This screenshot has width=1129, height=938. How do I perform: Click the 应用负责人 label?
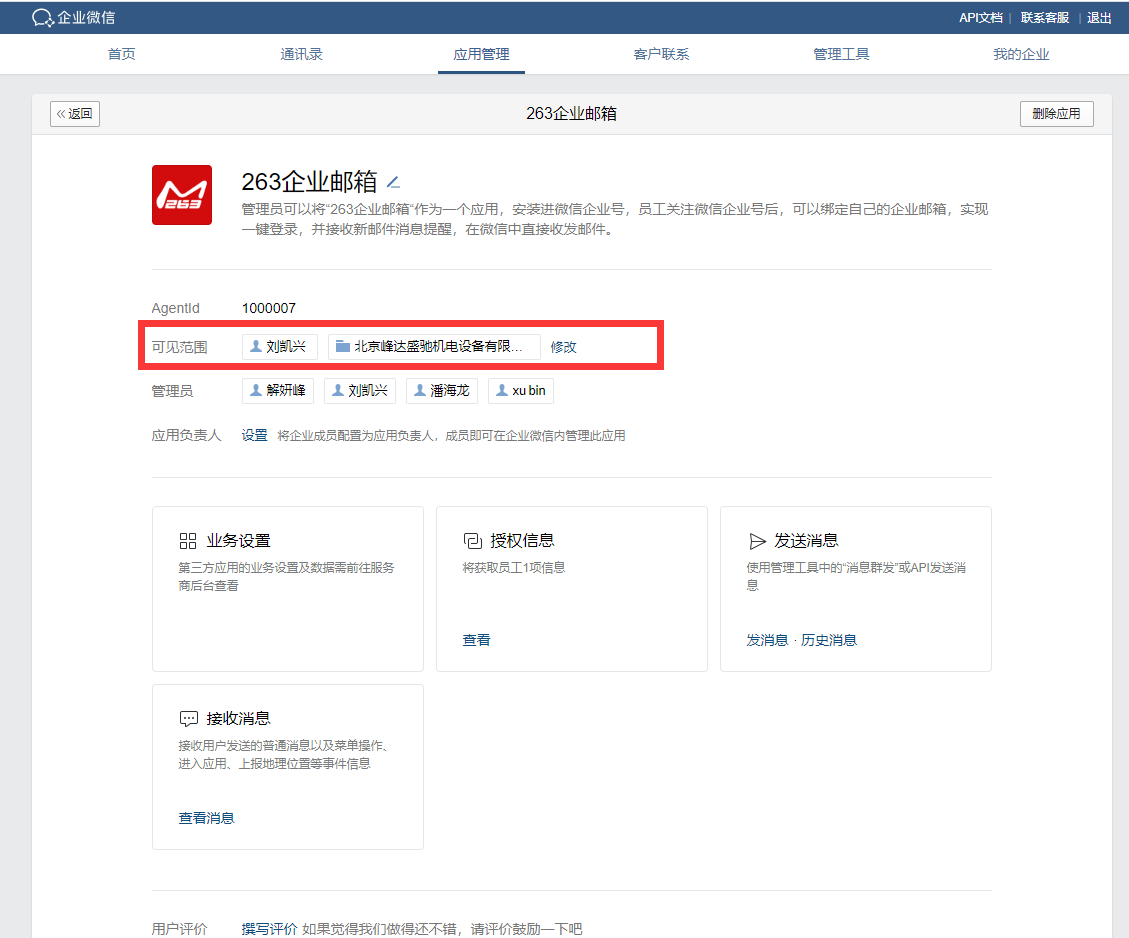(x=186, y=436)
